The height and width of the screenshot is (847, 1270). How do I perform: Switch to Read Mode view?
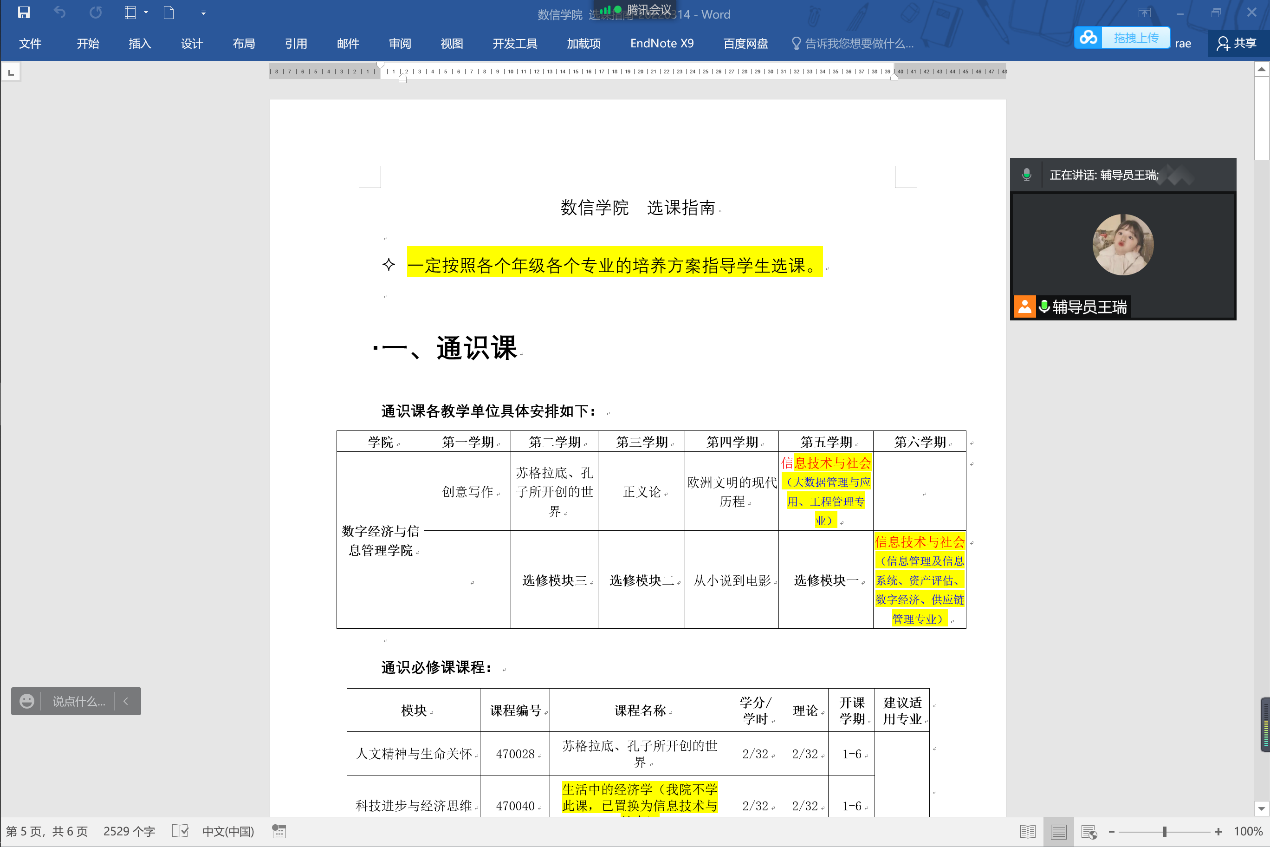point(1027,832)
